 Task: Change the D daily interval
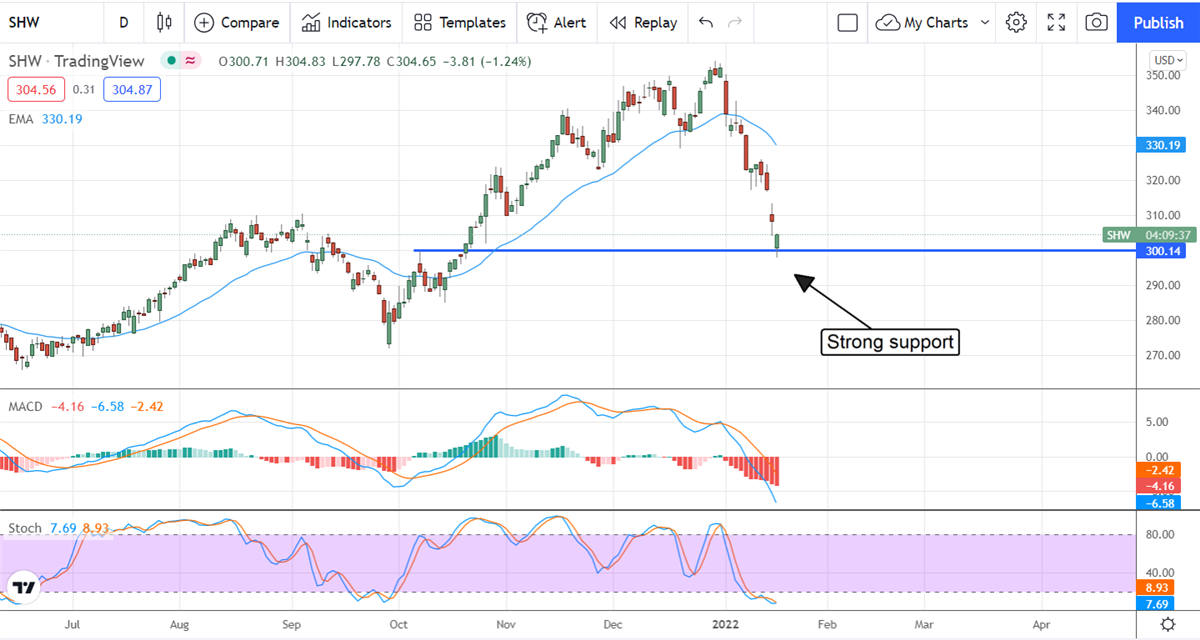tap(123, 22)
